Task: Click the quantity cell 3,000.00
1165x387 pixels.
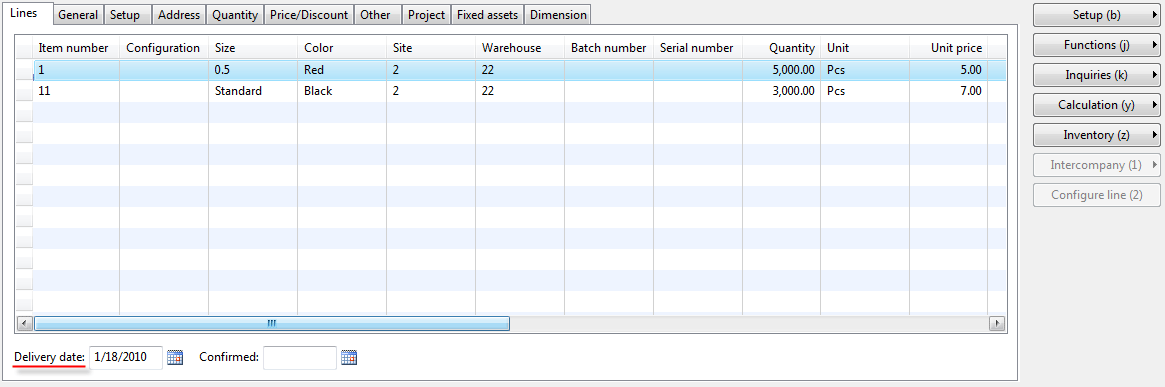Action: 782,91
